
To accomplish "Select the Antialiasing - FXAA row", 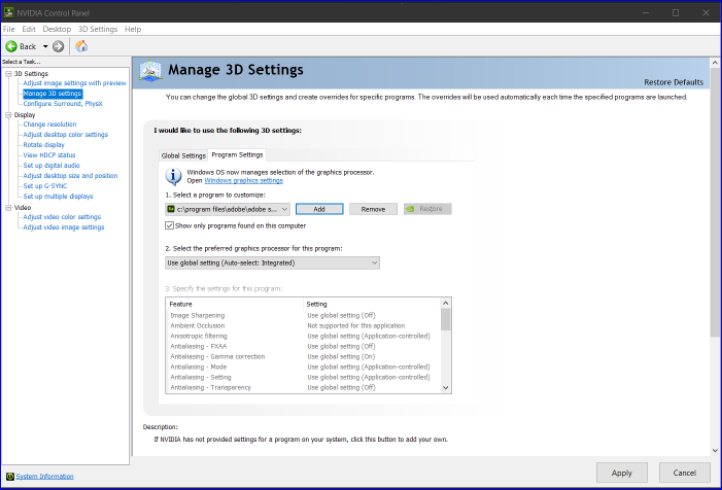I will [x=303, y=346].
